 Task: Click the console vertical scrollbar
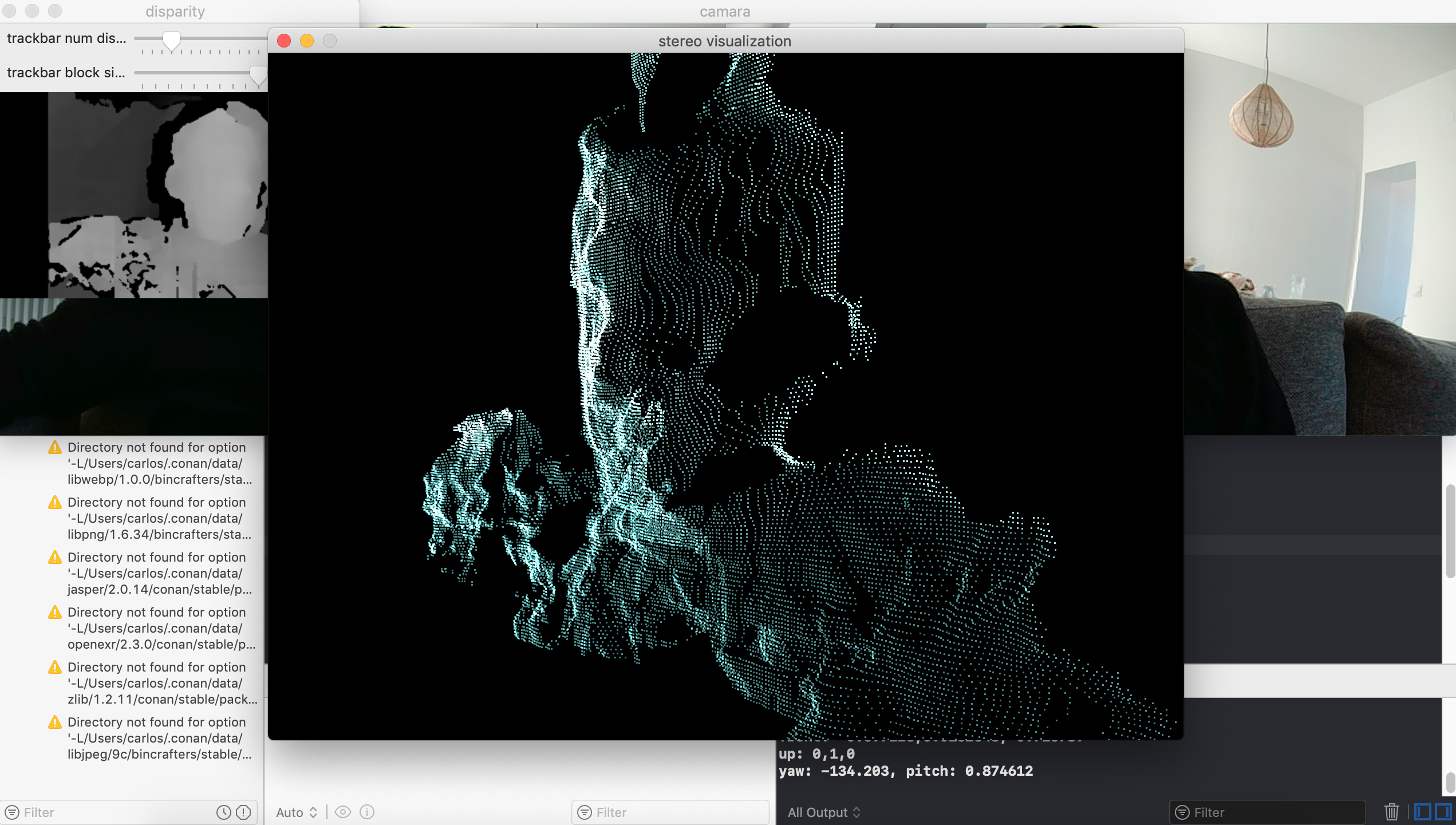click(x=1449, y=531)
